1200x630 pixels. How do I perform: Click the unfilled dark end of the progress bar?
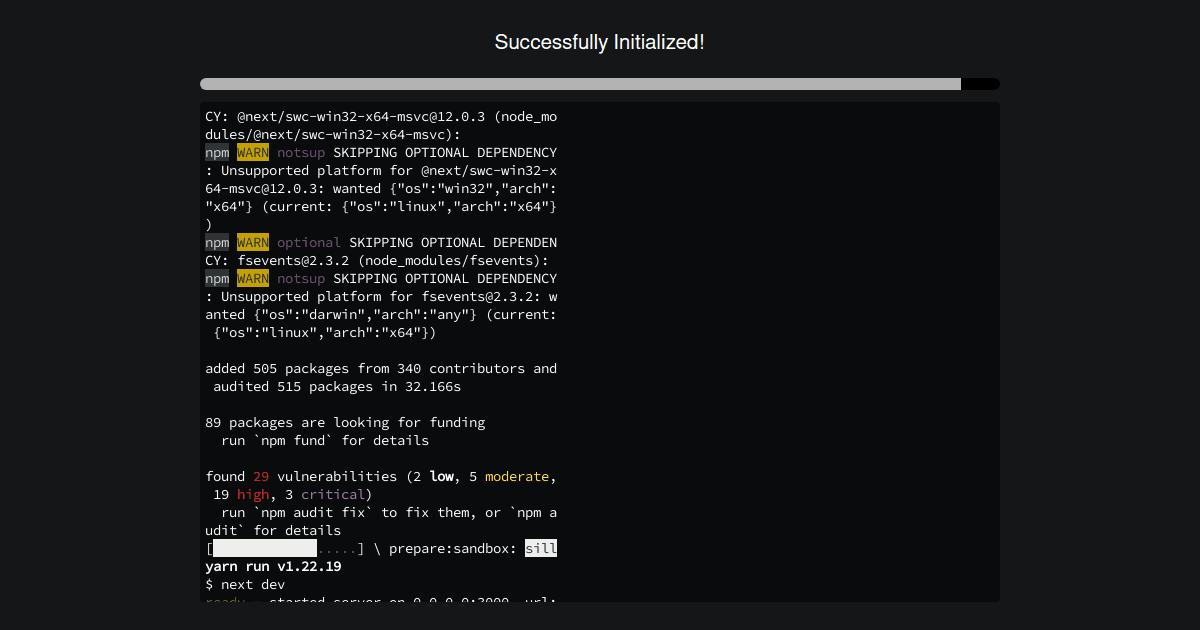(x=980, y=84)
